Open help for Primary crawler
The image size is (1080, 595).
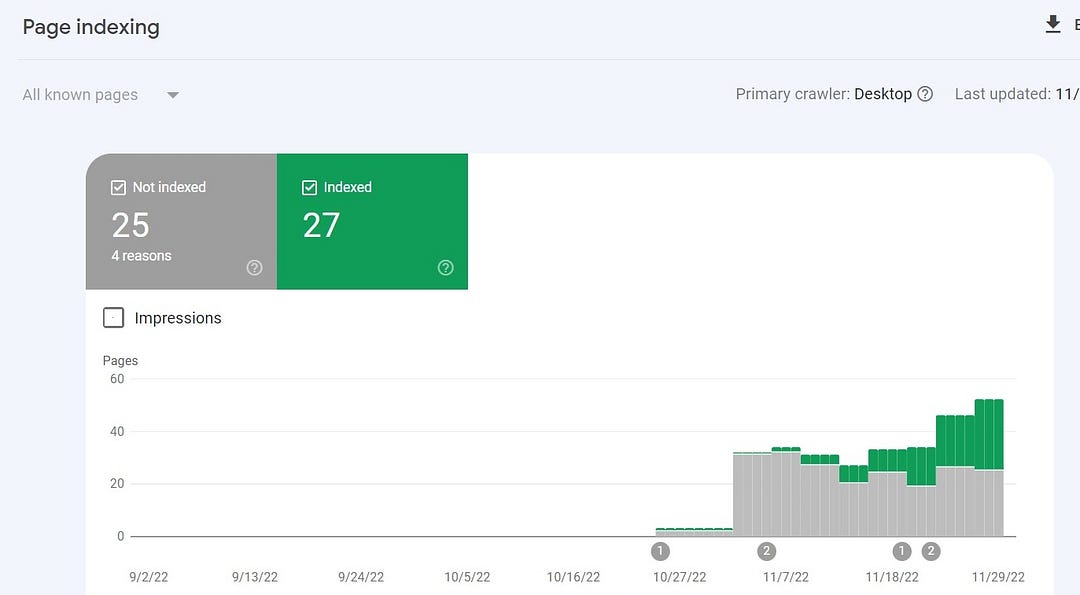coord(925,94)
